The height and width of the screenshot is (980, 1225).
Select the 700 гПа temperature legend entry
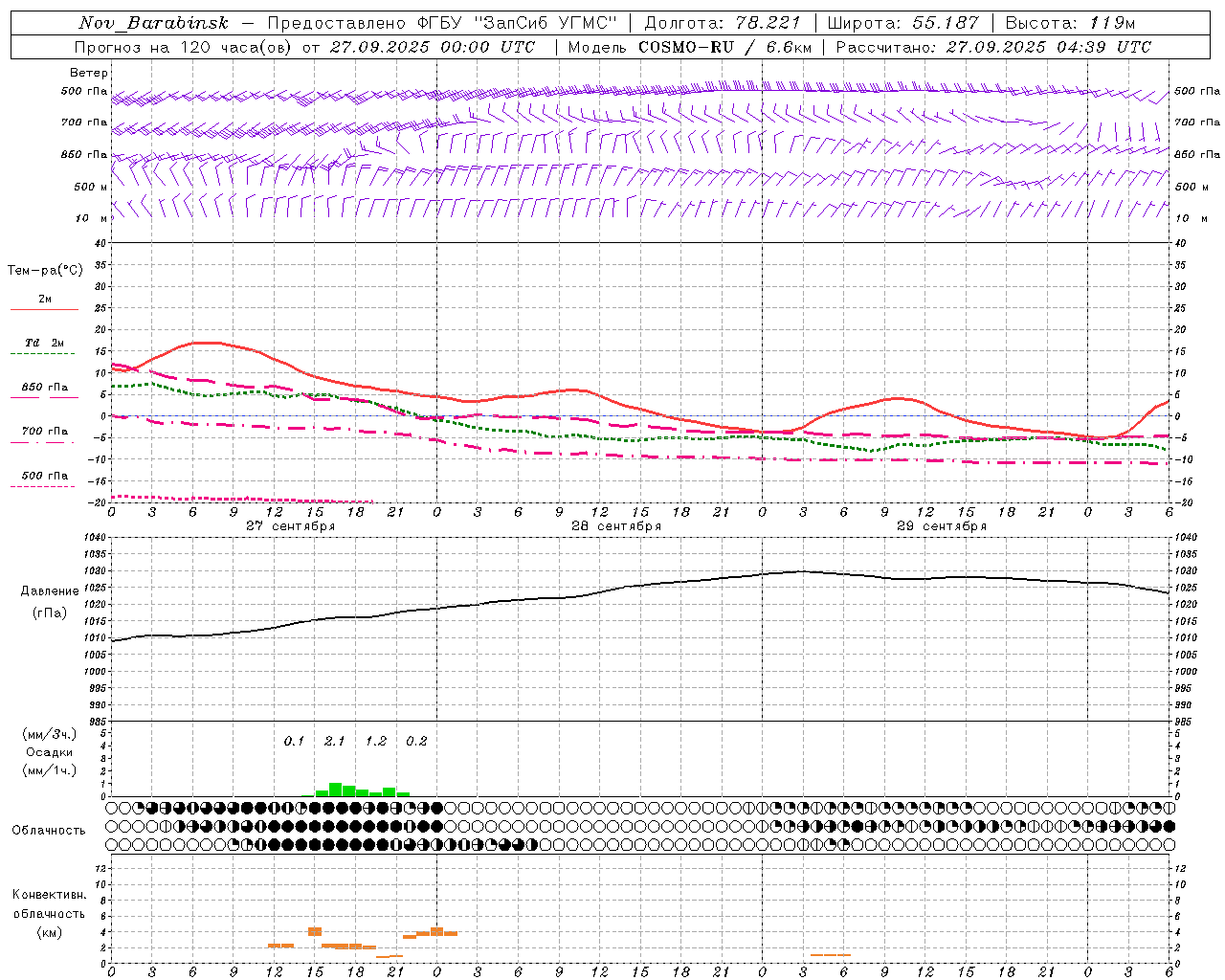(x=44, y=434)
